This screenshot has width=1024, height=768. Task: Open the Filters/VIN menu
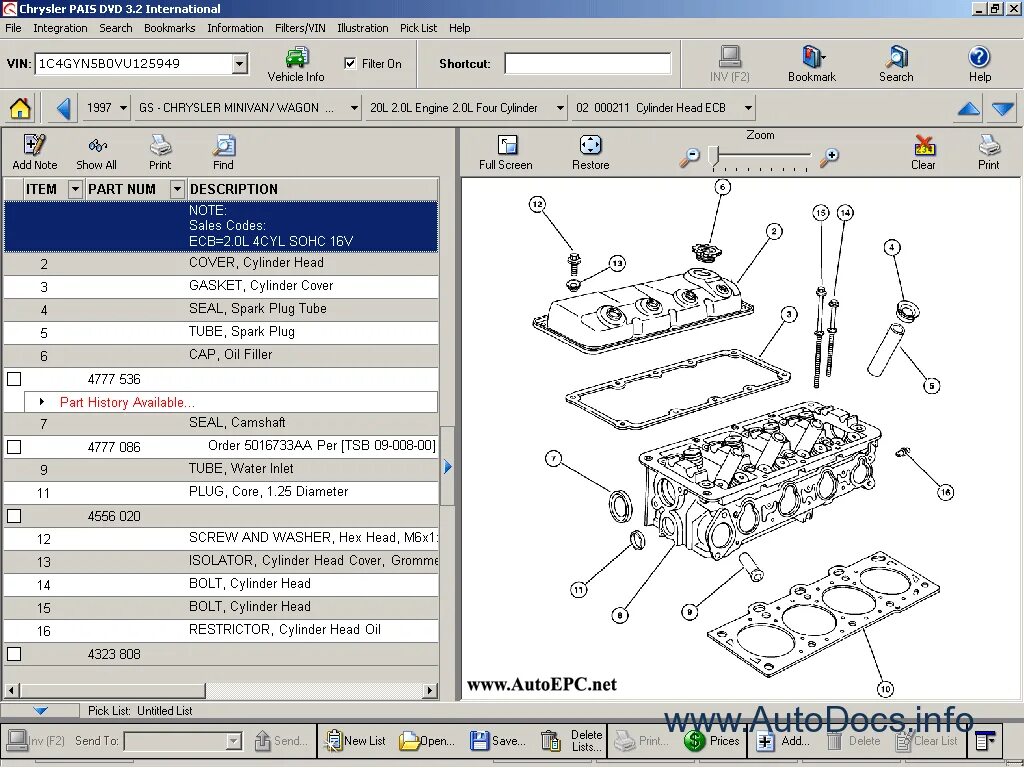point(300,28)
